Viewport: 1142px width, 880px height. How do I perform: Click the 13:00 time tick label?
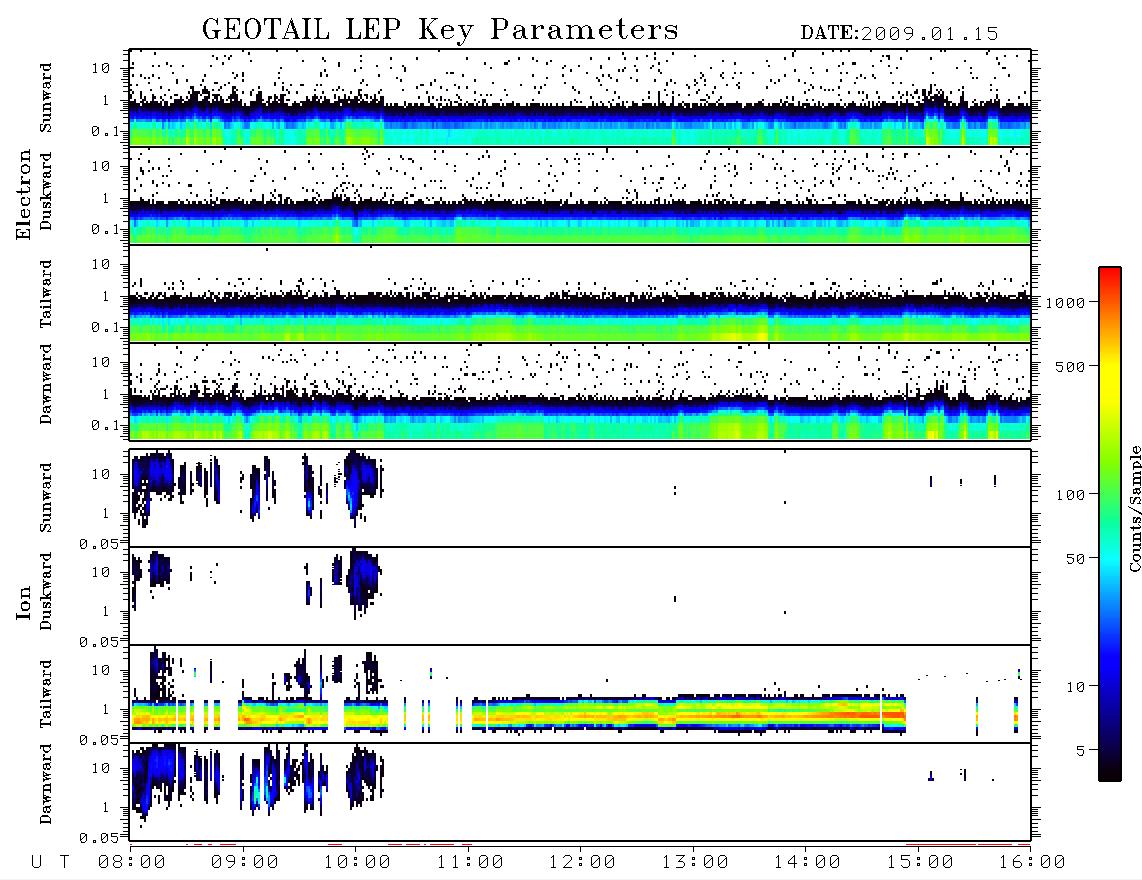[695, 863]
